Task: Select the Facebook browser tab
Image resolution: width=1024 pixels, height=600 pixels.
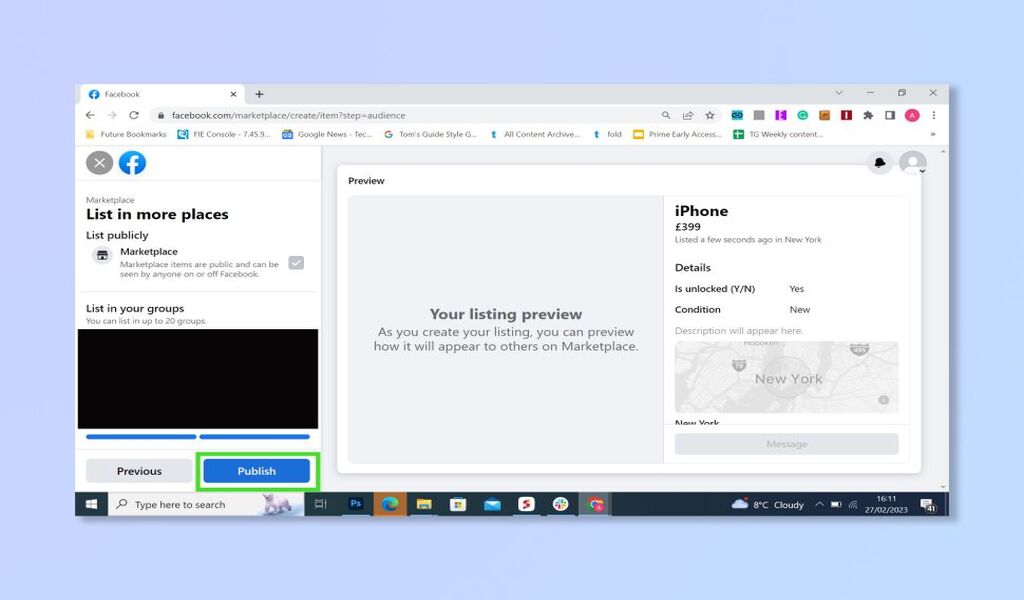Action: coord(162,94)
